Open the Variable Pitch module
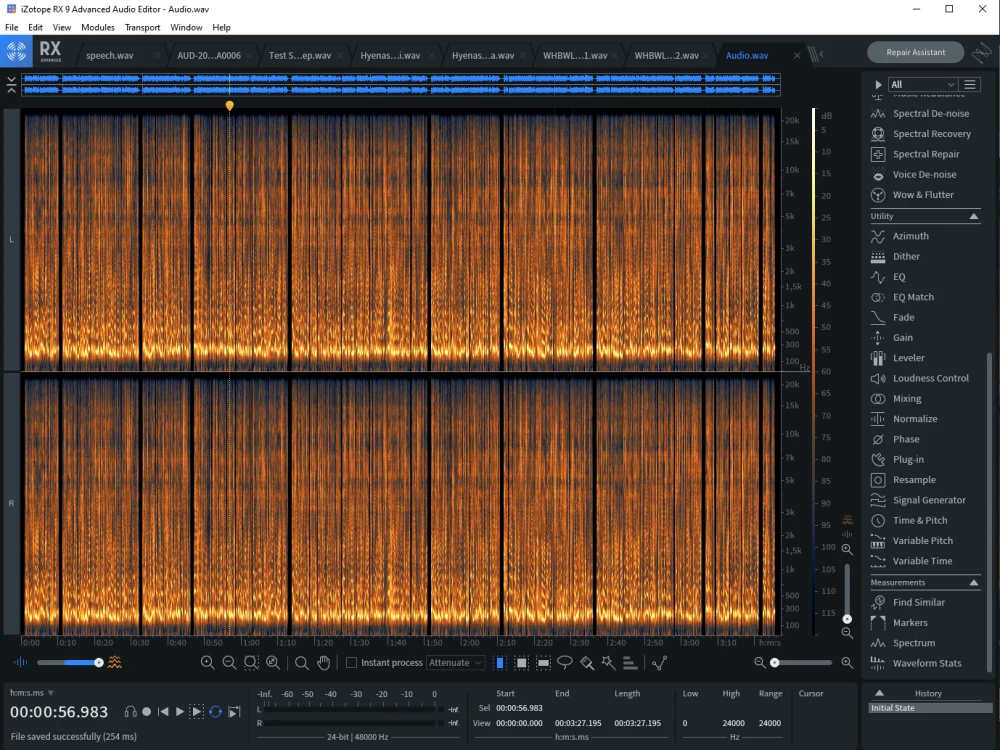1000x750 pixels. pyautogui.click(x=912, y=541)
